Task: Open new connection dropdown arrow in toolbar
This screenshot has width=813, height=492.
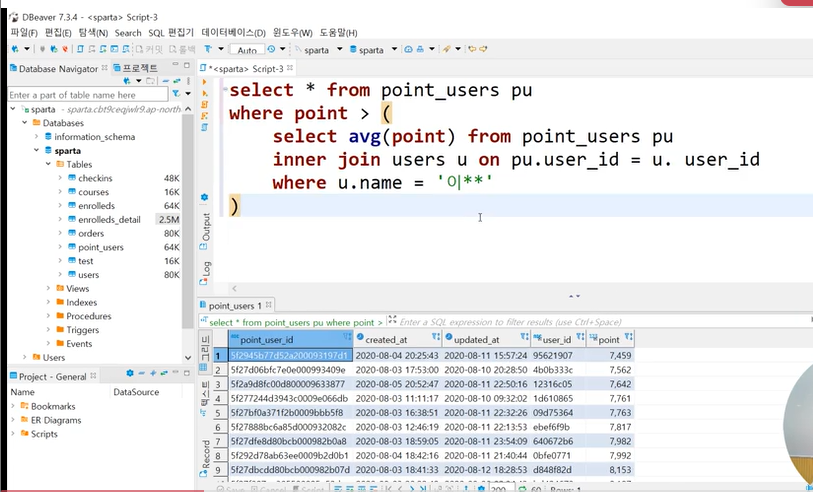Action: click(26, 49)
